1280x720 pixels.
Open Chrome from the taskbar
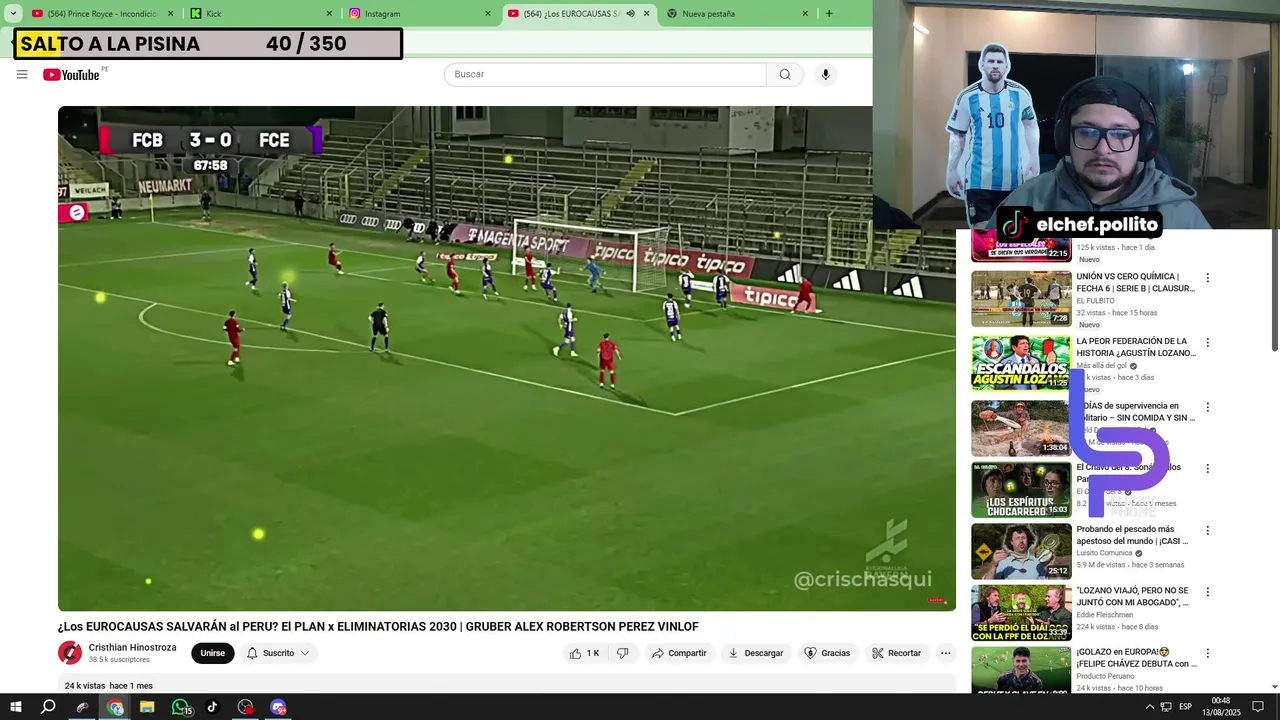tap(115, 707)
